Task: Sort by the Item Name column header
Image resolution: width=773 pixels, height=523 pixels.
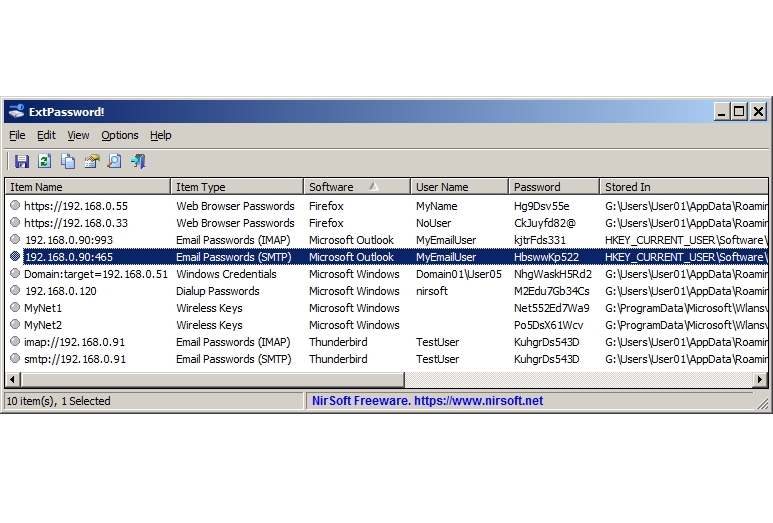Action: (88, 187)
